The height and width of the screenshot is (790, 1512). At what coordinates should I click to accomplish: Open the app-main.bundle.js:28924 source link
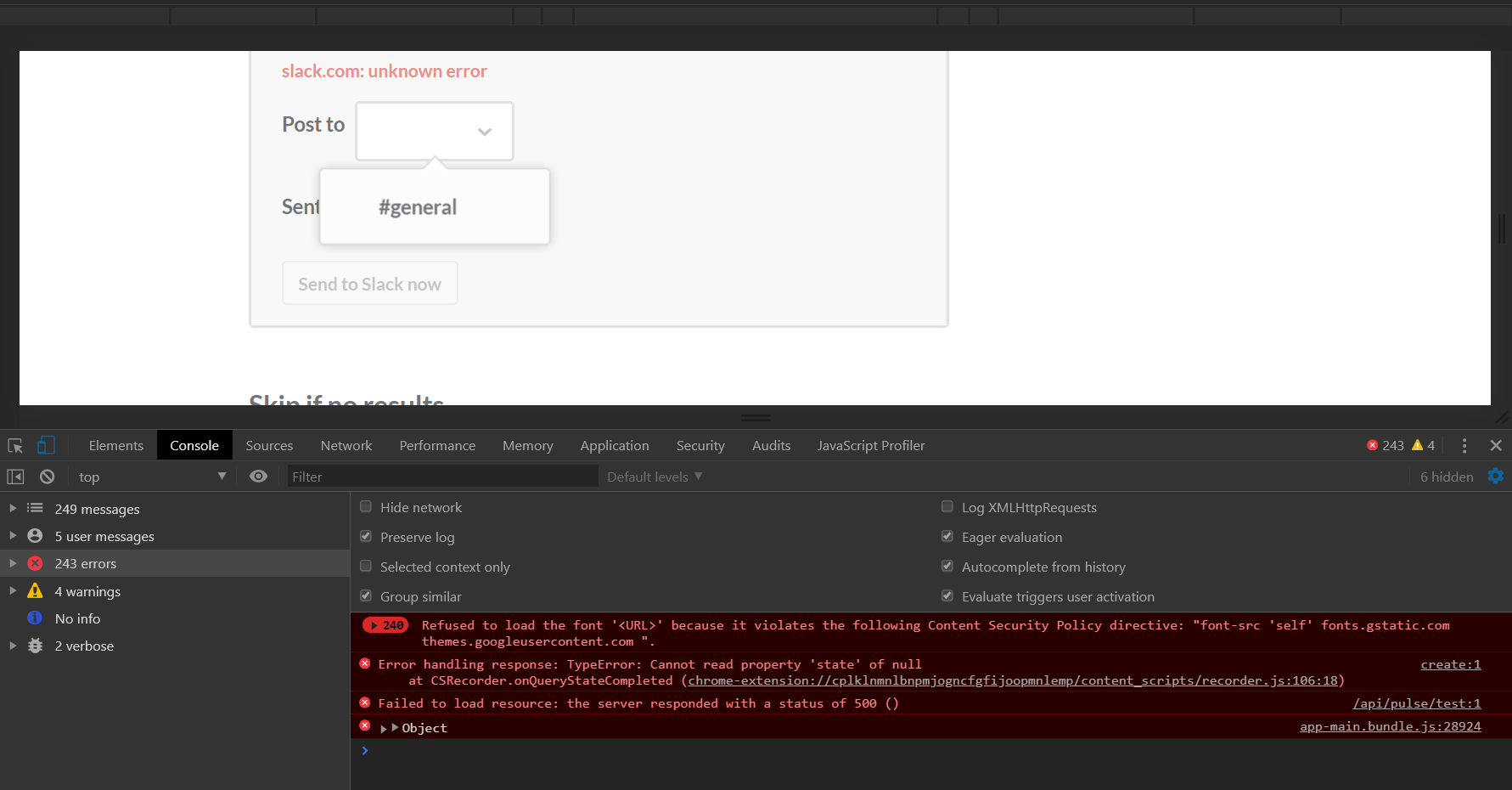click(x=1391, y=726)
